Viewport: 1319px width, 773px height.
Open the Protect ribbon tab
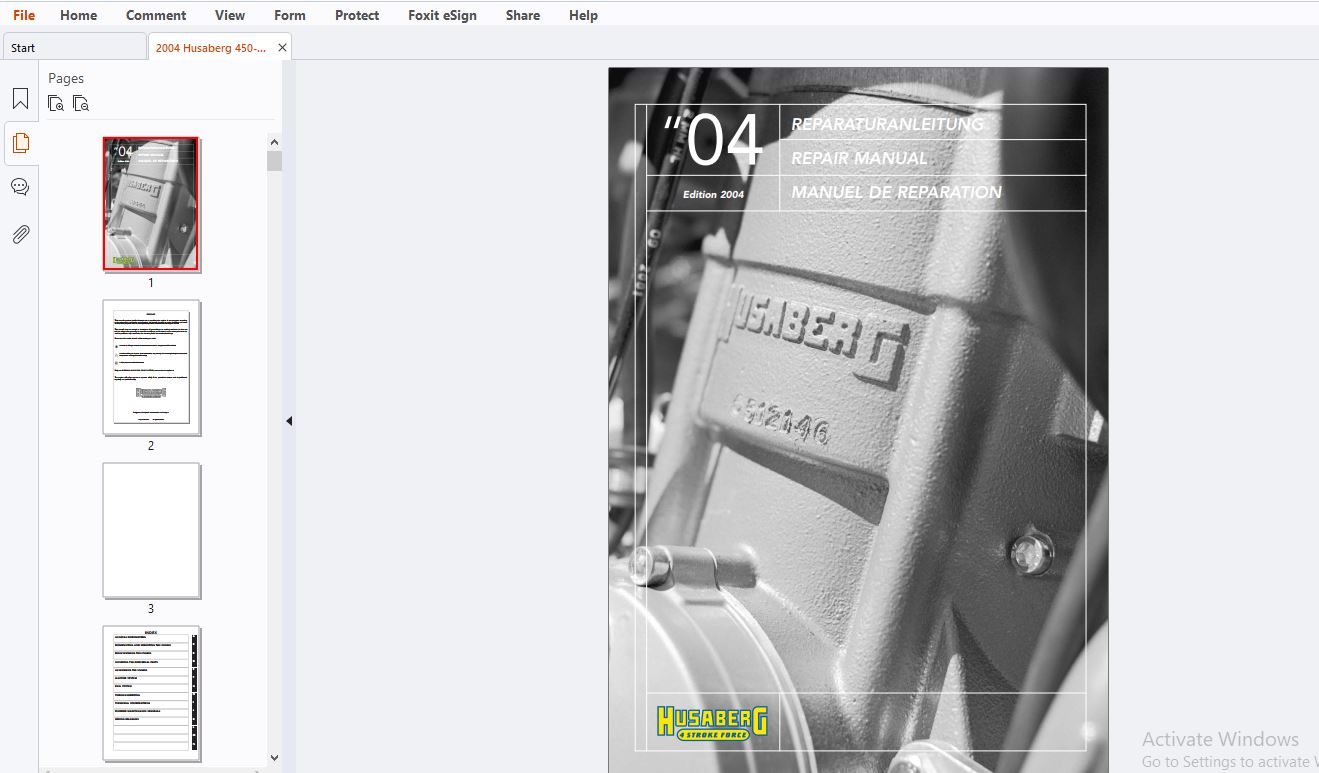pos(357,15)
